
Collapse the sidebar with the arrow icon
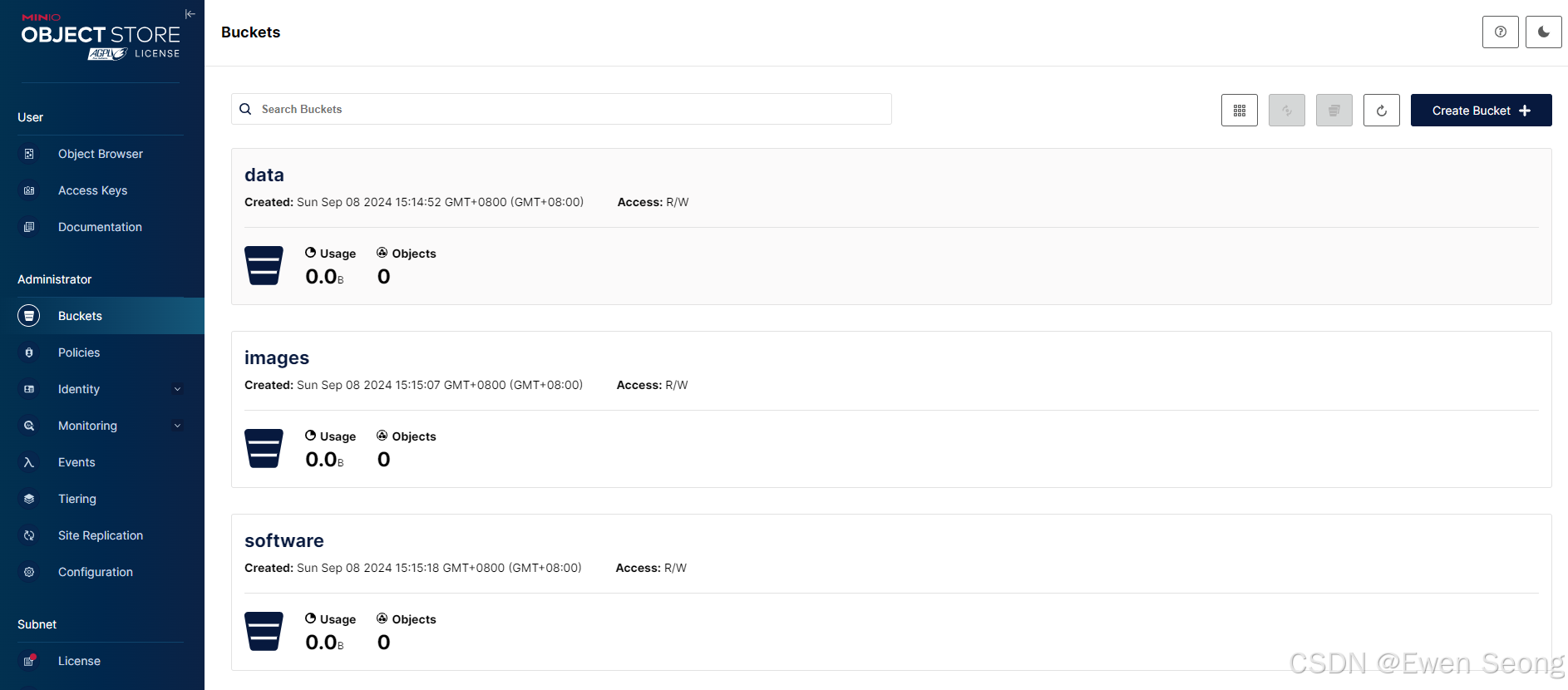click(x=190, y=14)
